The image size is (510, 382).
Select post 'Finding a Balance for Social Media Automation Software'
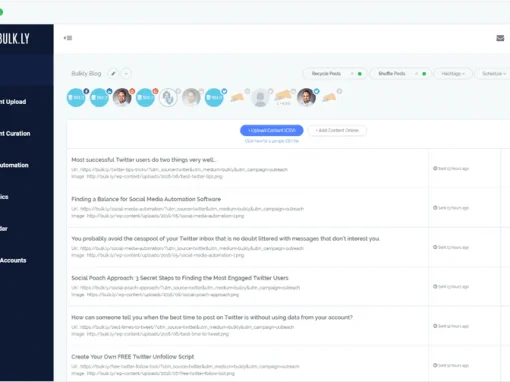pos(146,199)
